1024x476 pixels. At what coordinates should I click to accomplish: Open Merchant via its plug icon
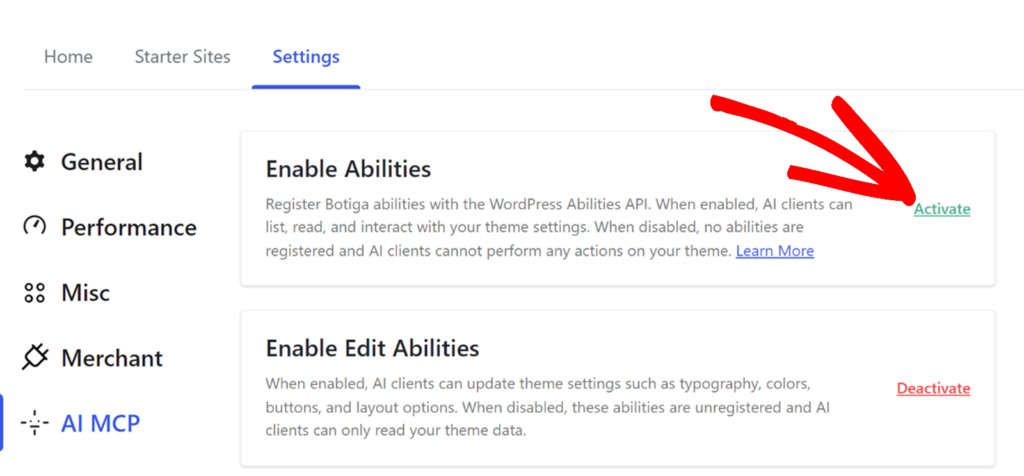tap(35, 358)
